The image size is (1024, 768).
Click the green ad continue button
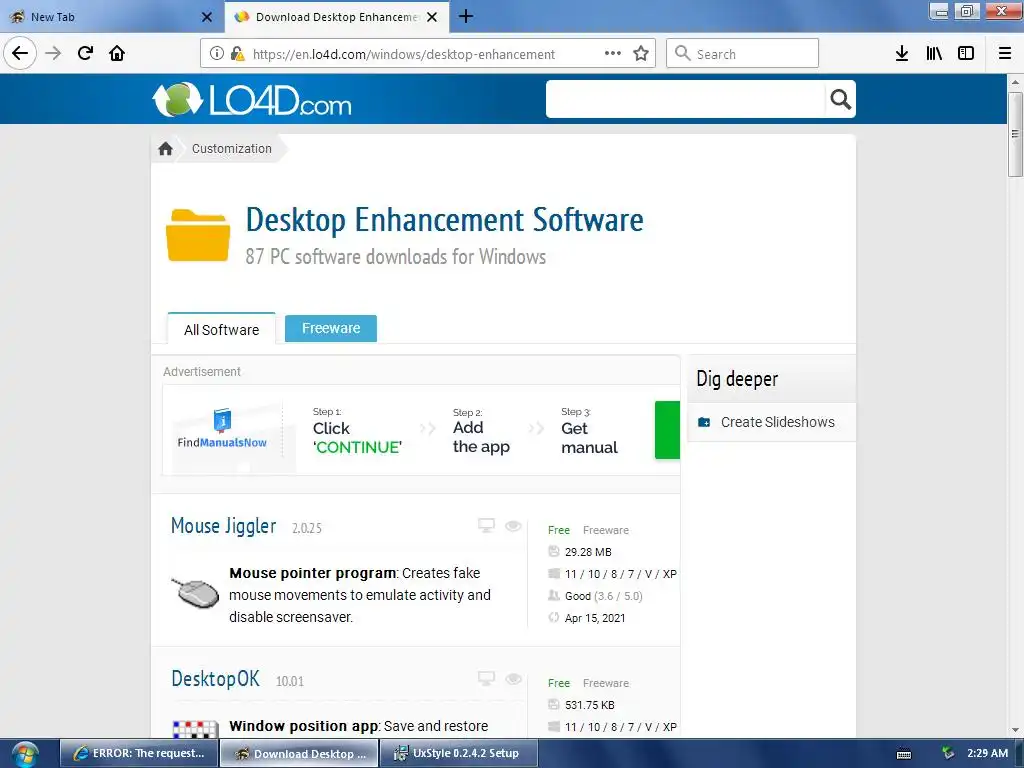[x=667, y=430]
